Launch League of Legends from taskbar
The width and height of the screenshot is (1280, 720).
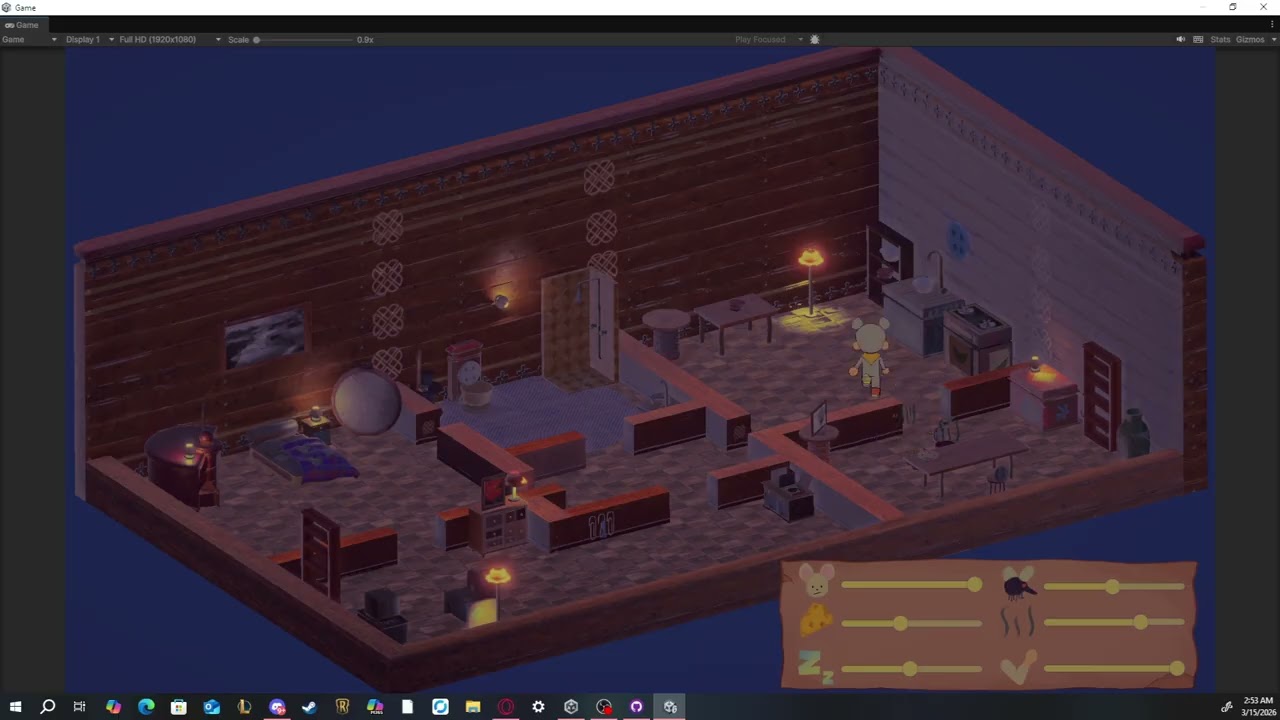click(x=244, y=707)
